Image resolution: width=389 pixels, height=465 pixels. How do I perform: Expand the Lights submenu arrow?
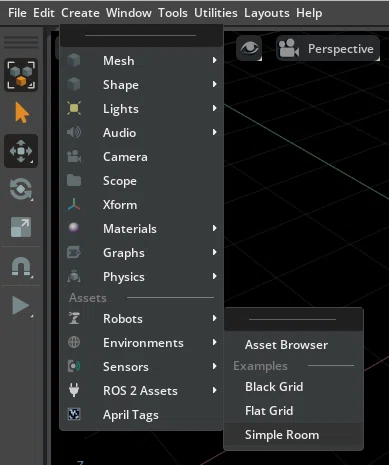click(x=215, y=108)
